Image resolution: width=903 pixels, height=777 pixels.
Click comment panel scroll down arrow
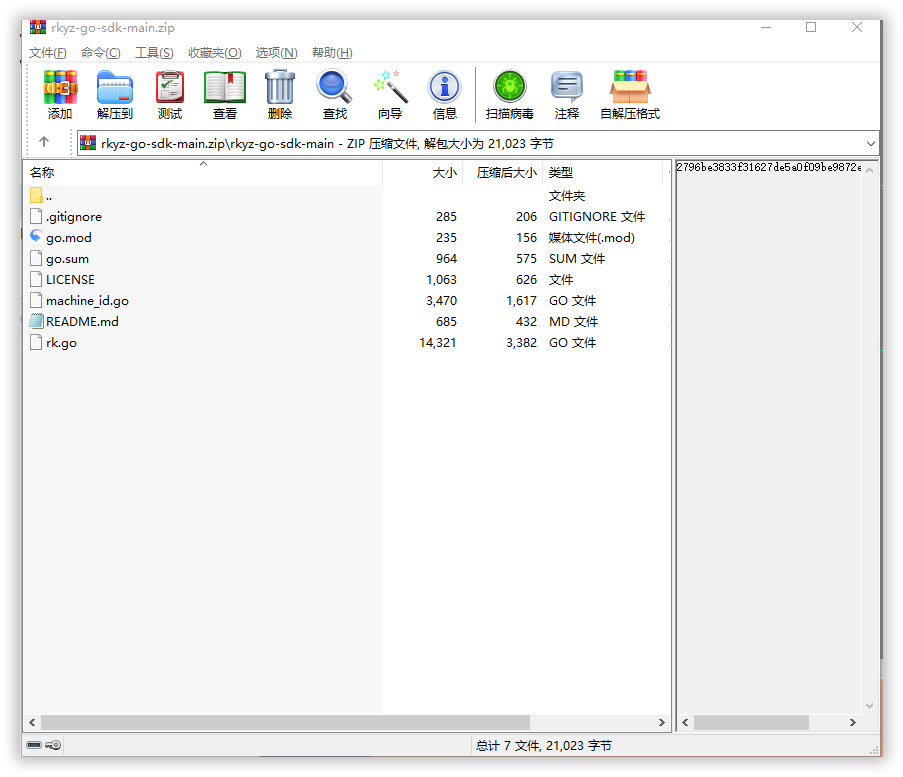click(x=870, y=706)
